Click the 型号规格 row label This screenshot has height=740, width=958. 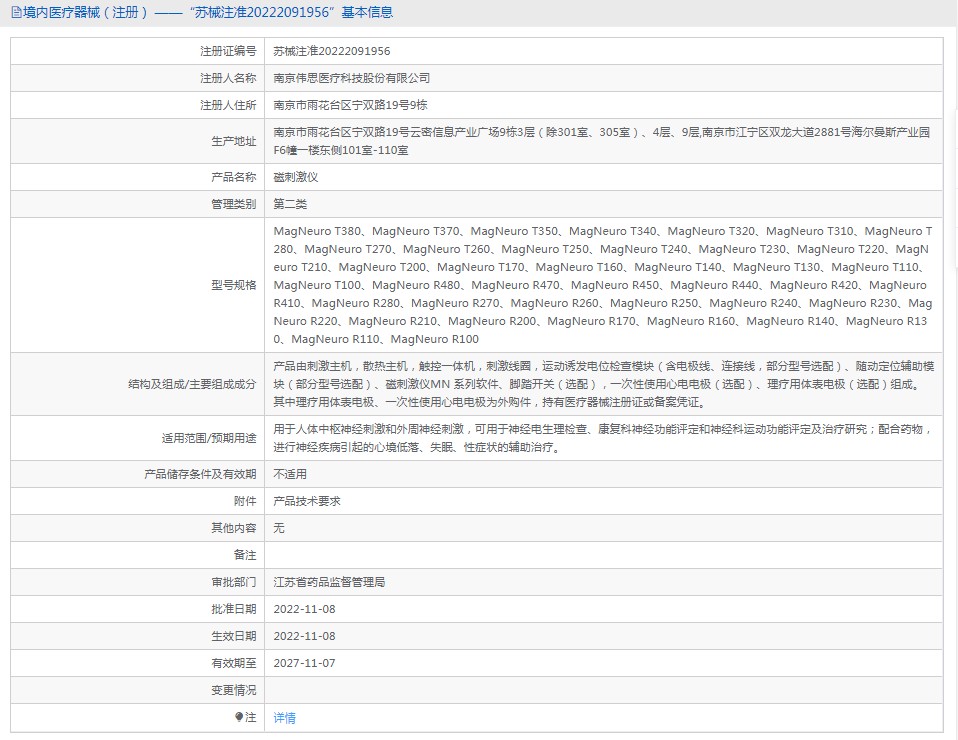(x=233, y=285)
